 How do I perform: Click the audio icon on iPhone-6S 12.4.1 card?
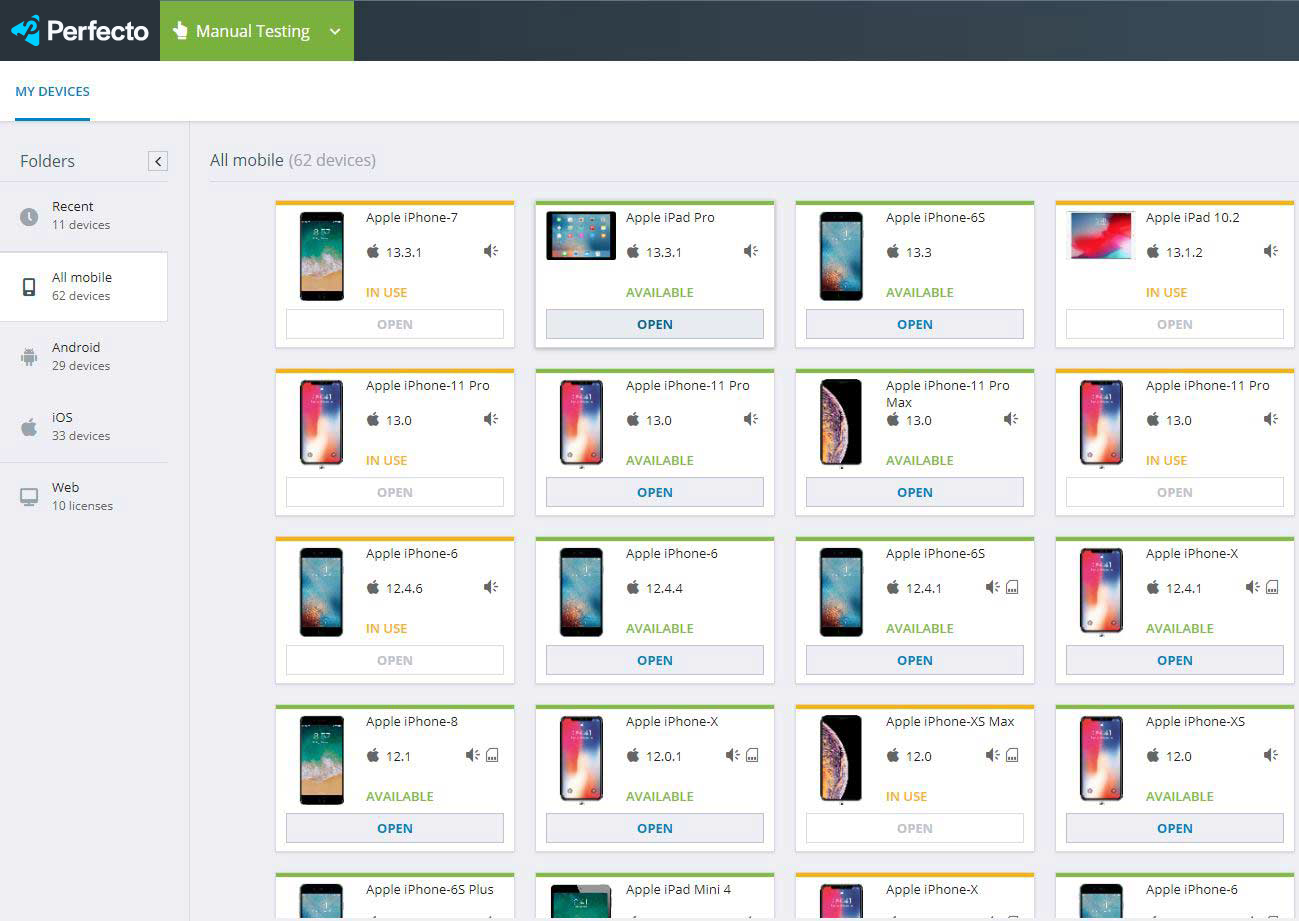coord(992,587)
